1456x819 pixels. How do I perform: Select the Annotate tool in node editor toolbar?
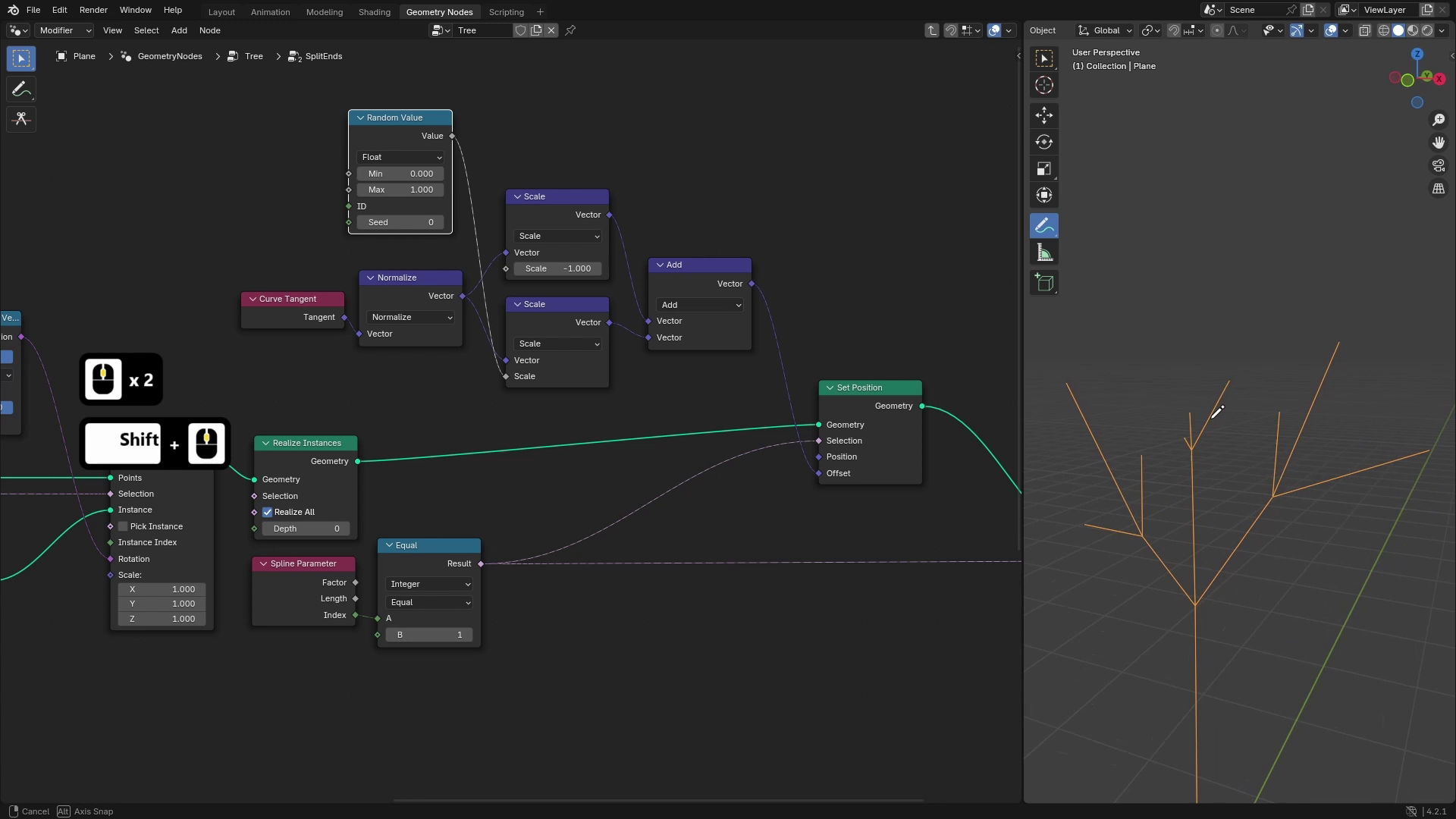pos(21,89)
